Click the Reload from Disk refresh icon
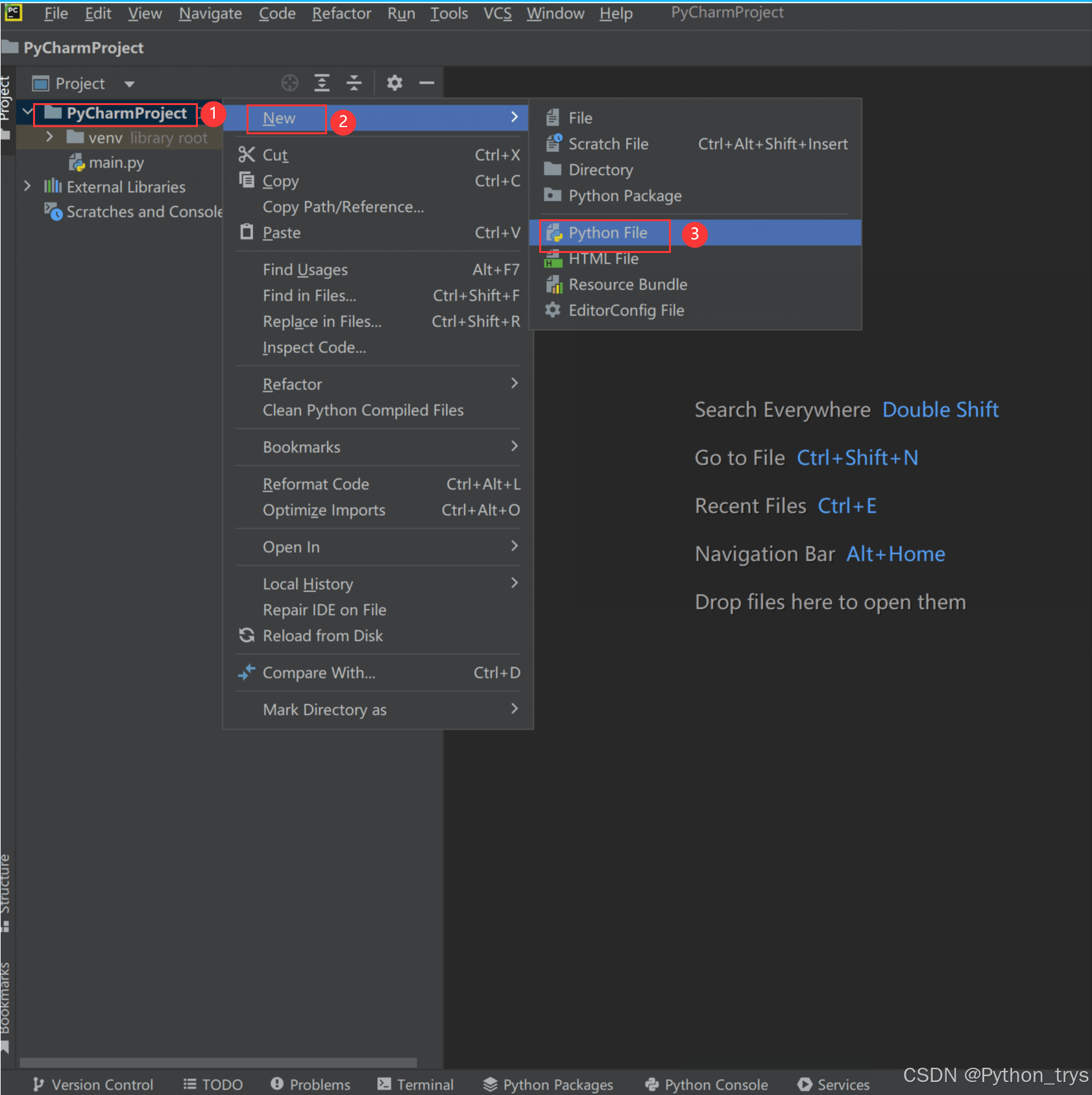Image resolution: width=1092 pixels, height=1095 pixels. click(x=247, y=635)
